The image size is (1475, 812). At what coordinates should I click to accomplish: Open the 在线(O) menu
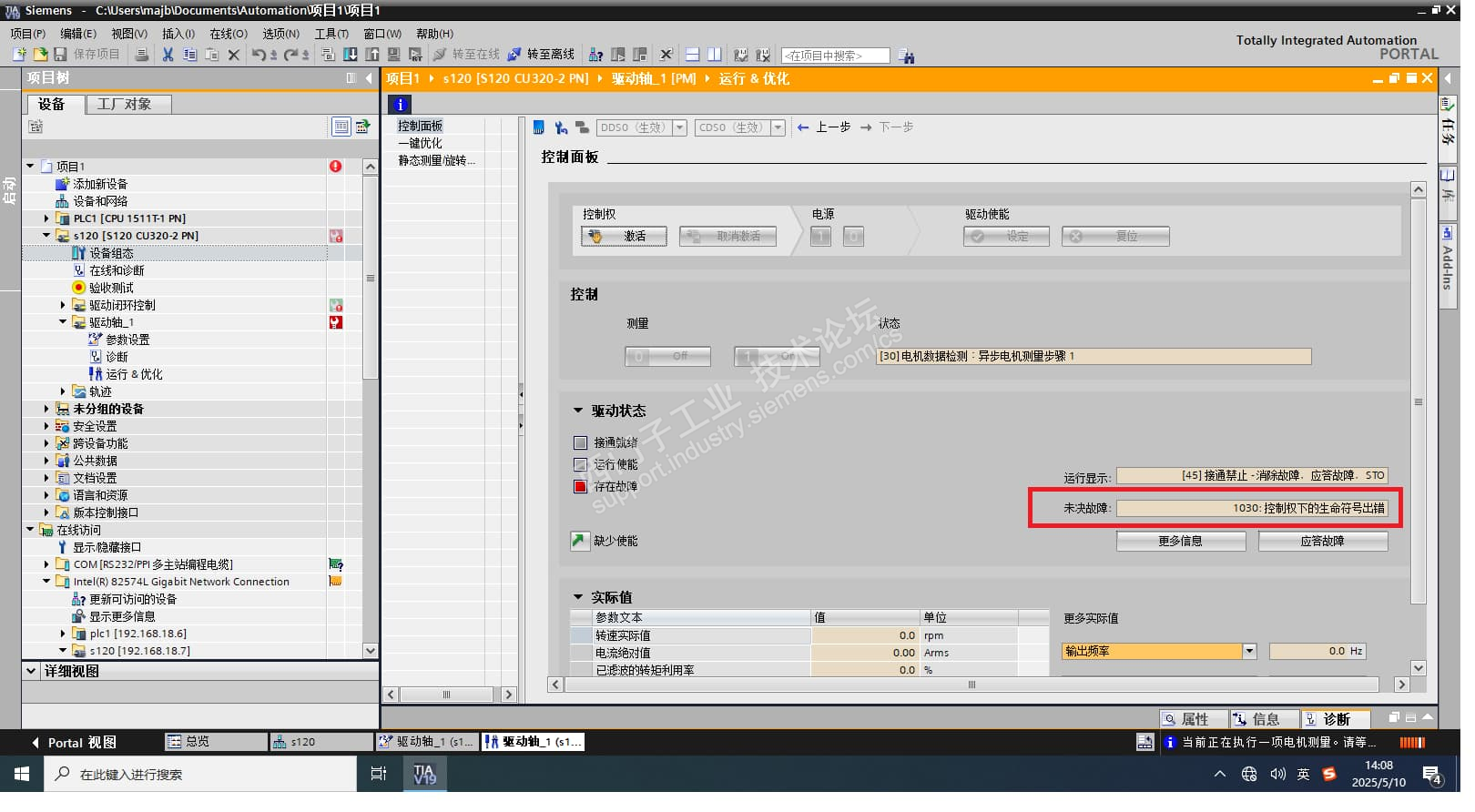click(229, 34)
